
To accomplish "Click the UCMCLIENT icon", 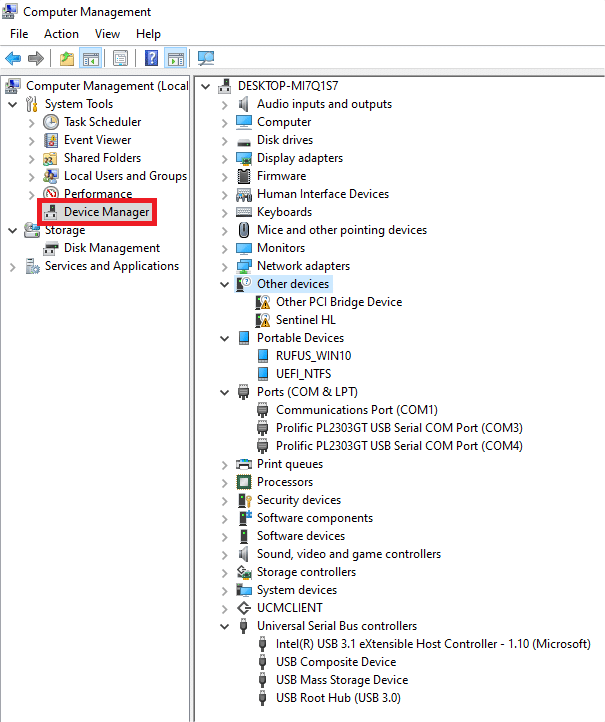I will [x=244, y=608].
